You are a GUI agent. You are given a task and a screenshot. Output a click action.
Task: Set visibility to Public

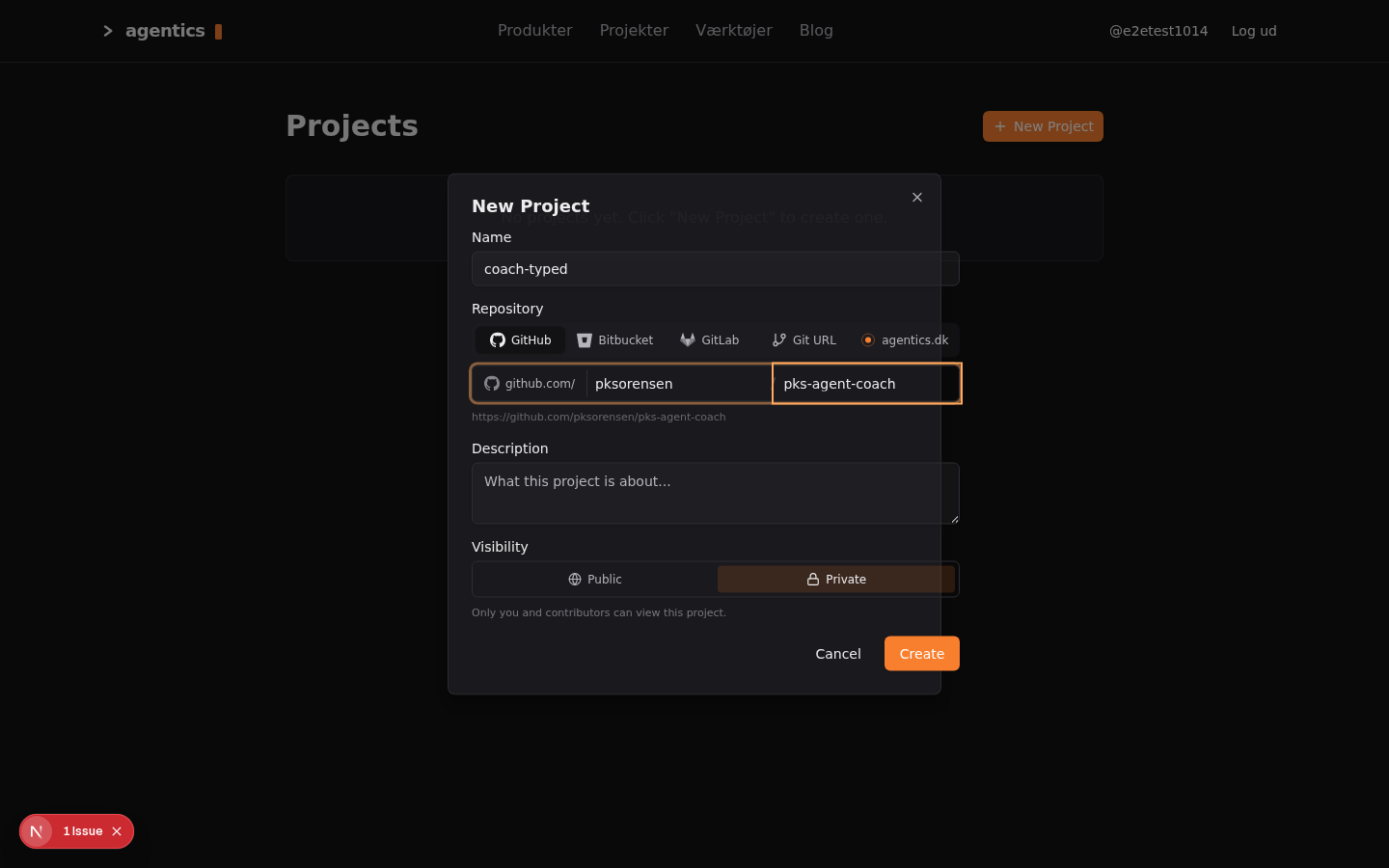[595, 580]
